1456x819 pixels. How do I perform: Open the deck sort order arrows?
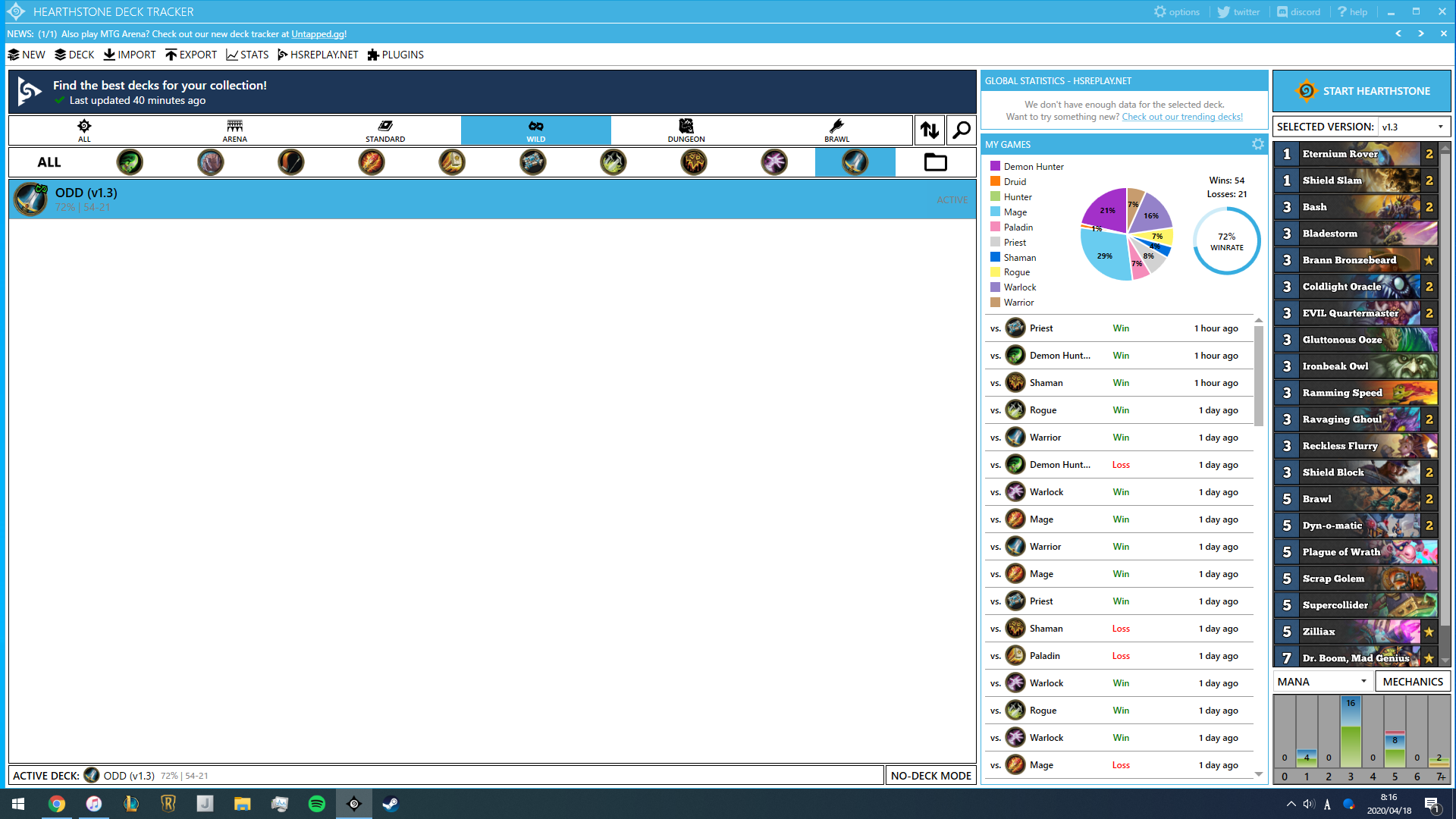pos(930,130)
